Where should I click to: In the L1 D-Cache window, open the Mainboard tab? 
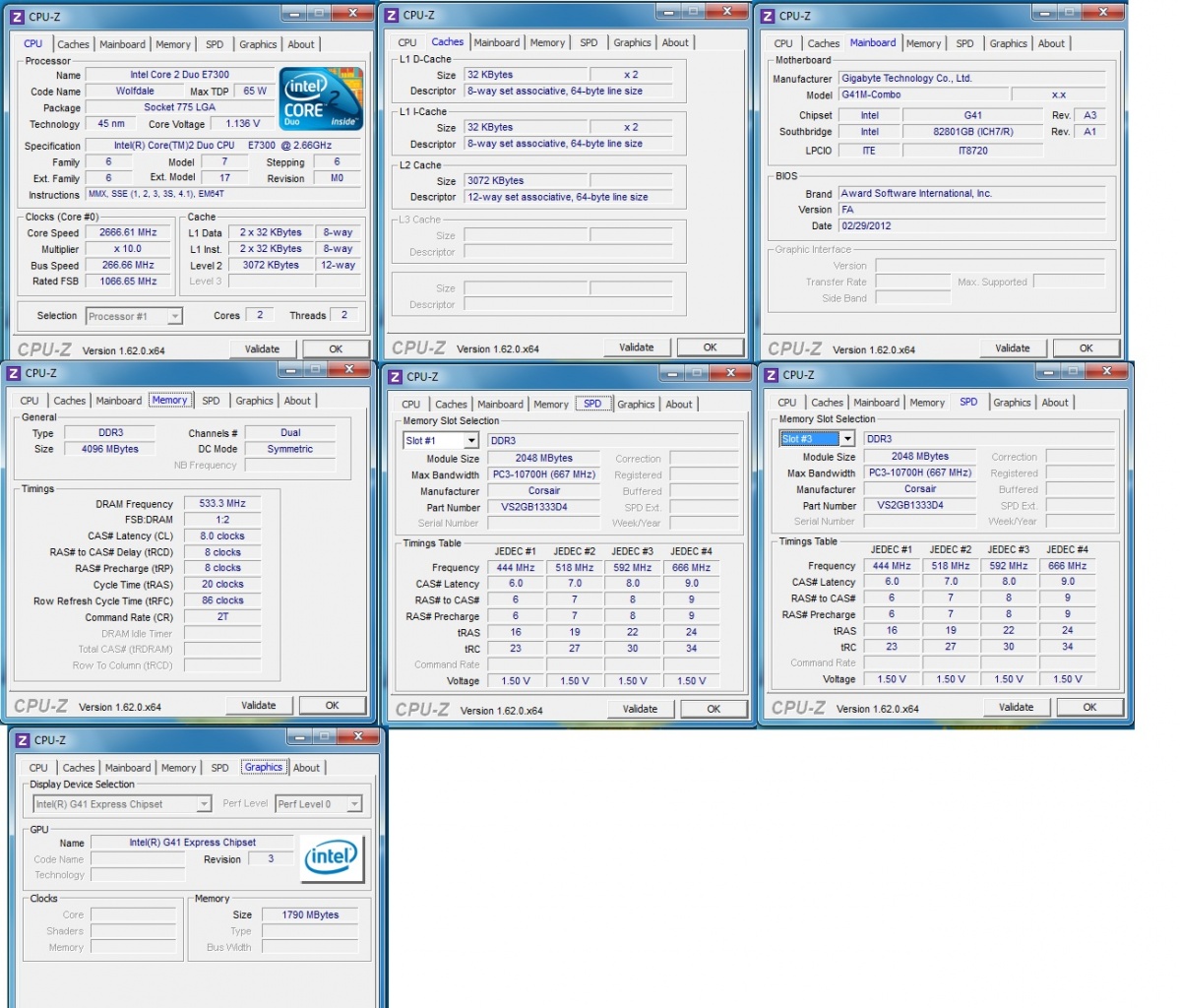point(497,43)
